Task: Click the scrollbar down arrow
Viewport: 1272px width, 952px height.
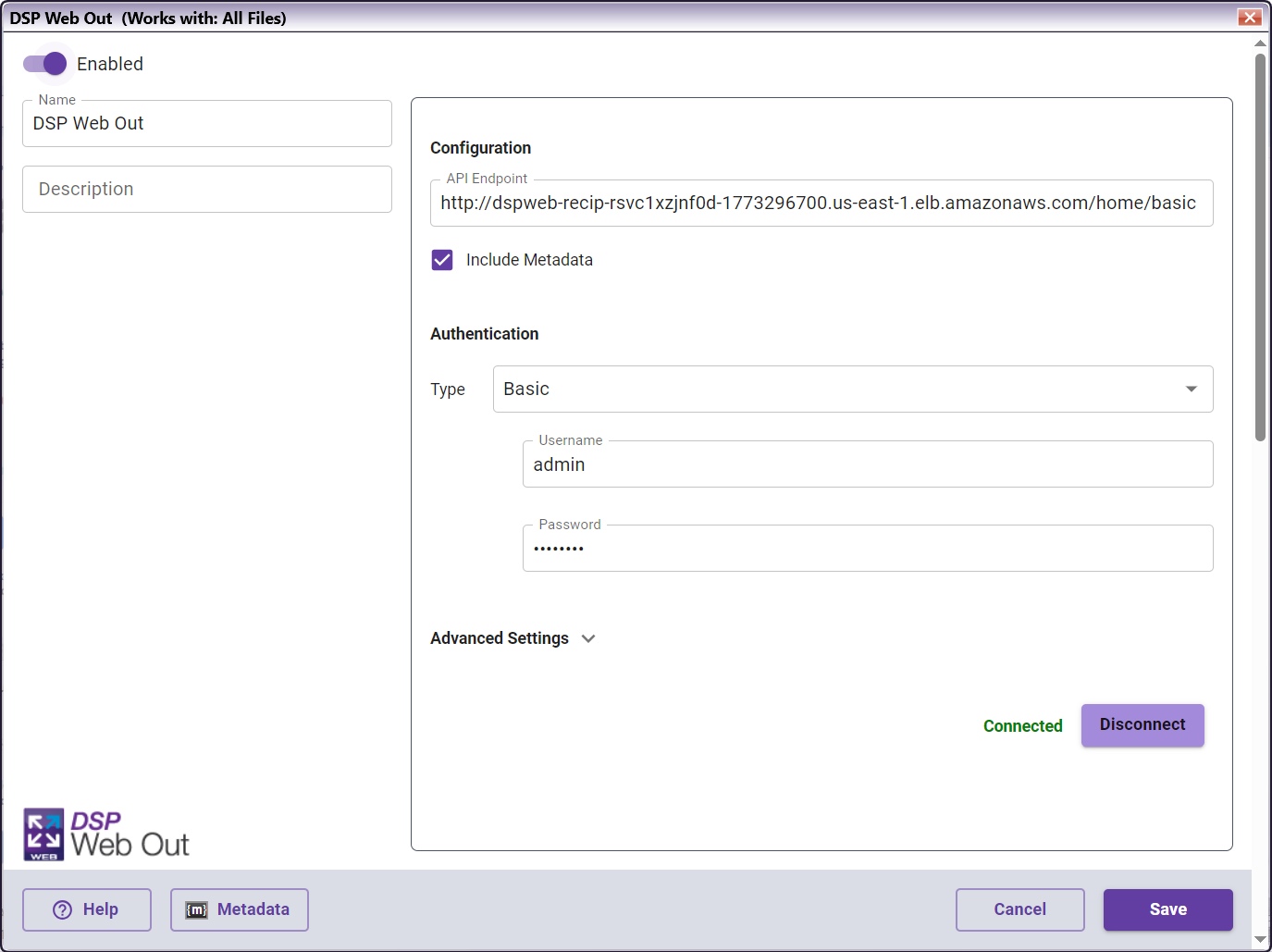Action: (x=1260, y=940)
